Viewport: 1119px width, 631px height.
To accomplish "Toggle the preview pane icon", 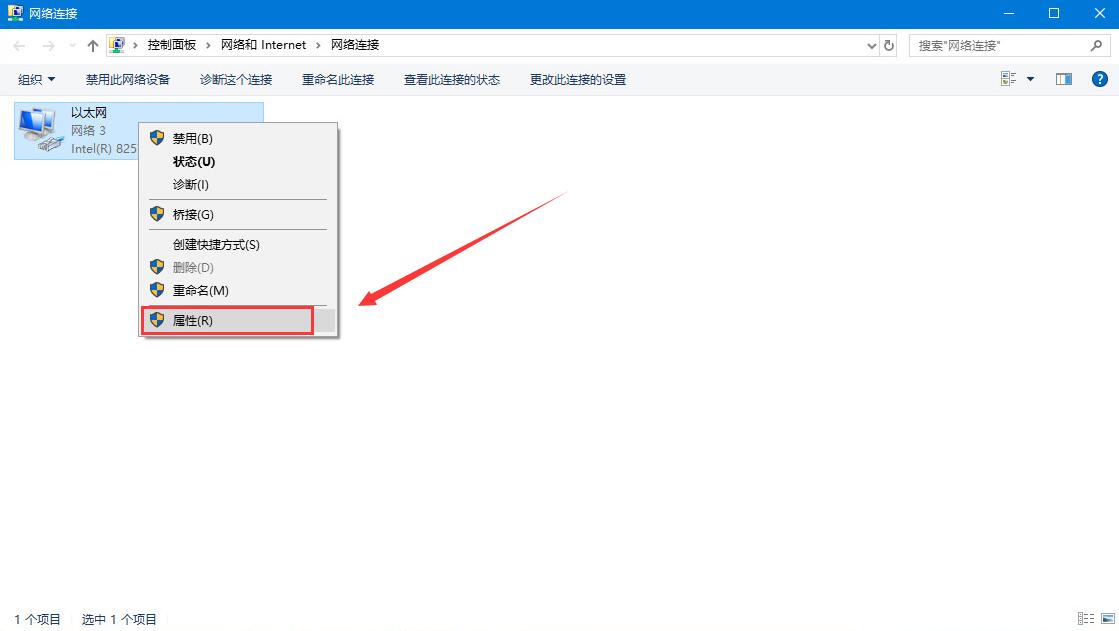I will (x=1064, y=79).
